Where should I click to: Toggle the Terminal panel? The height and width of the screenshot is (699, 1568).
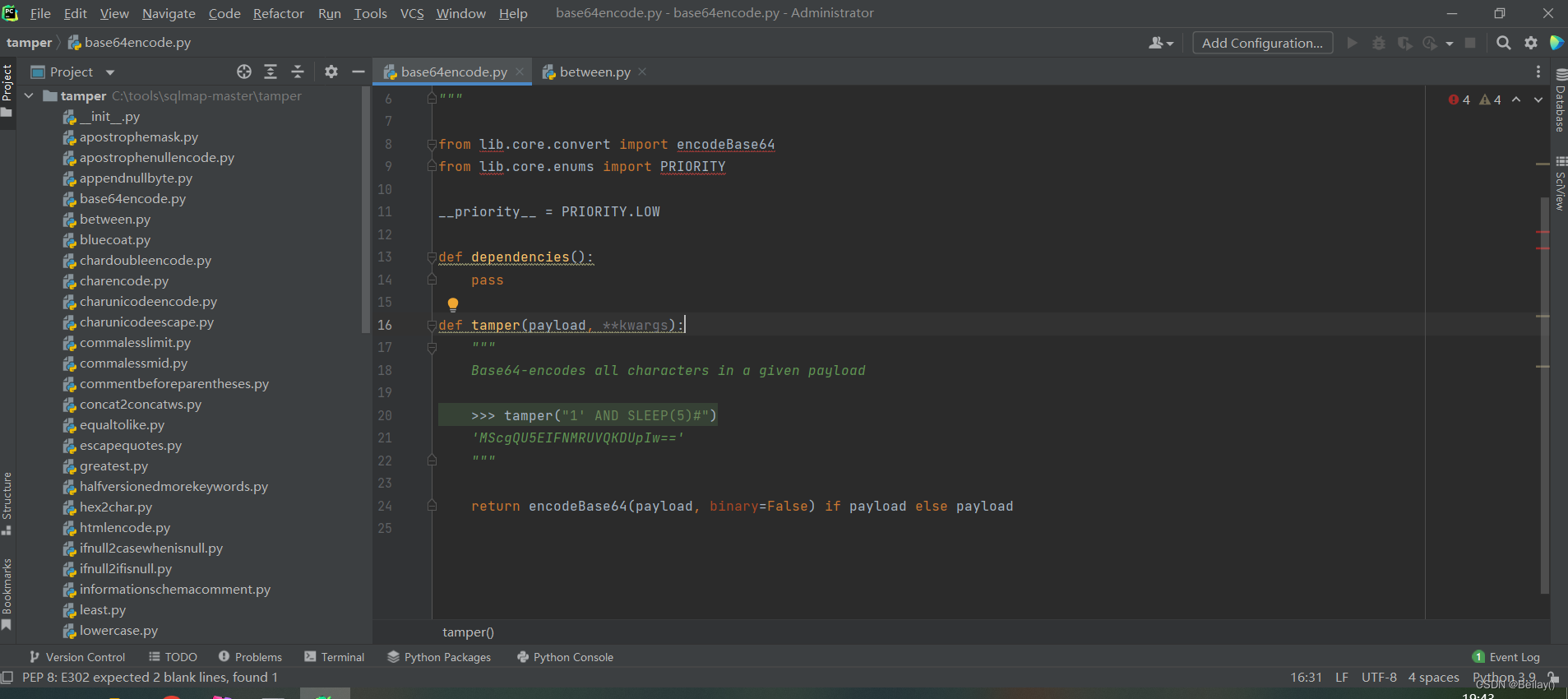[334, 657]
